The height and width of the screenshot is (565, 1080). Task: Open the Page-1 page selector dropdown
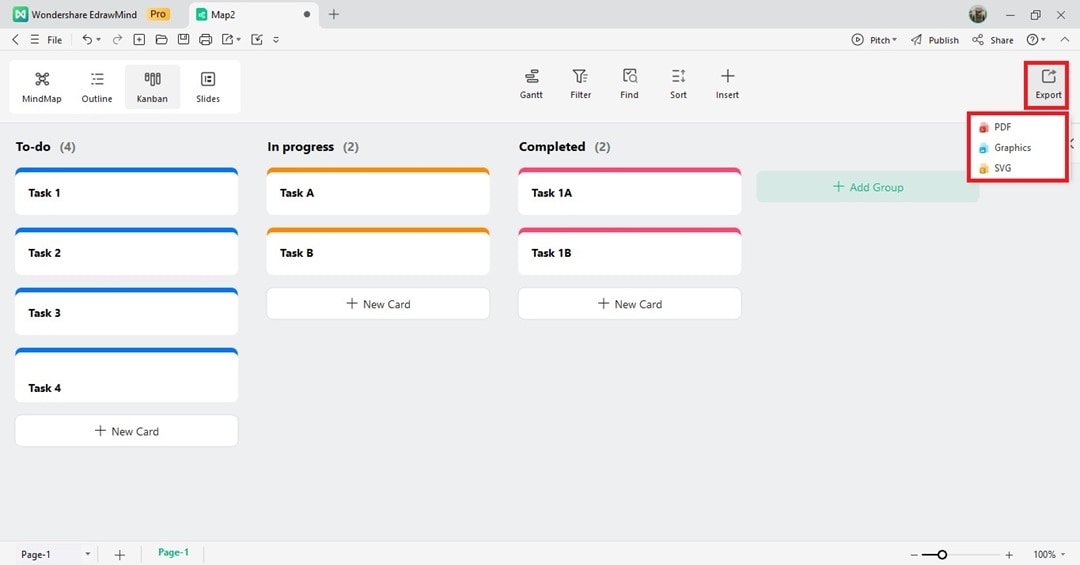coord(88,554)
